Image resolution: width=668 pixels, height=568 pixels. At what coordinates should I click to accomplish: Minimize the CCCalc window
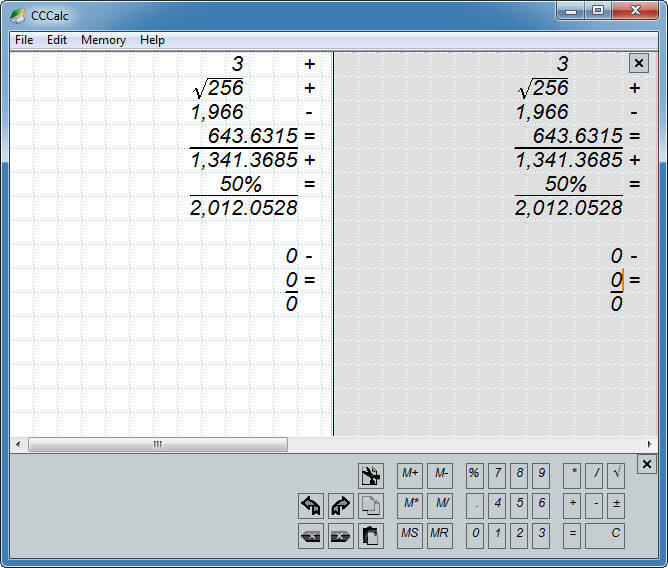571,11
